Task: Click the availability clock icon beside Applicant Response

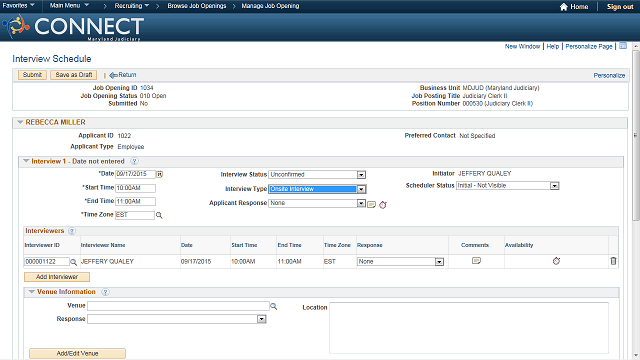Action: 382,204
